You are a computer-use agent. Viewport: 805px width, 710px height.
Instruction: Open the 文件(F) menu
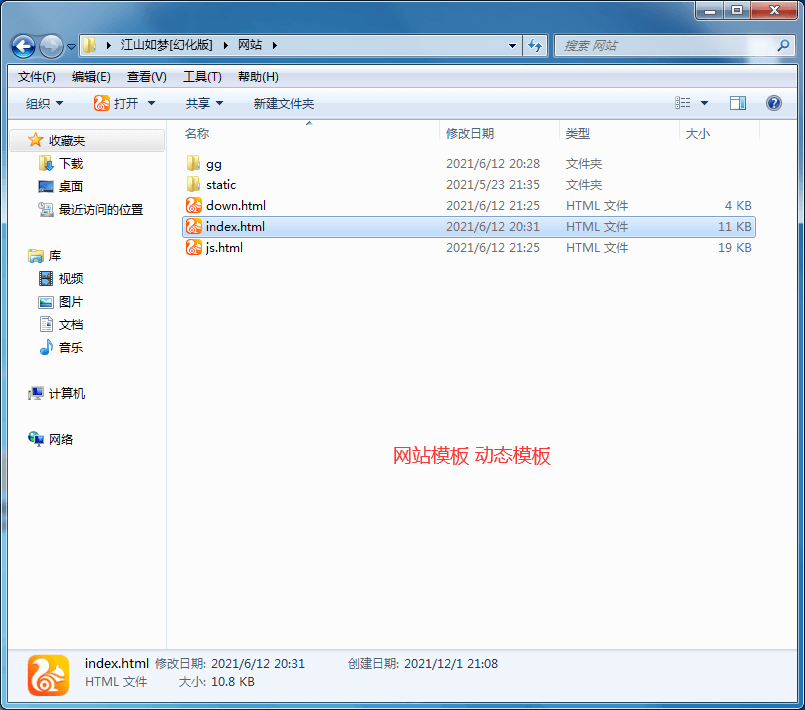tap(36, 77)
